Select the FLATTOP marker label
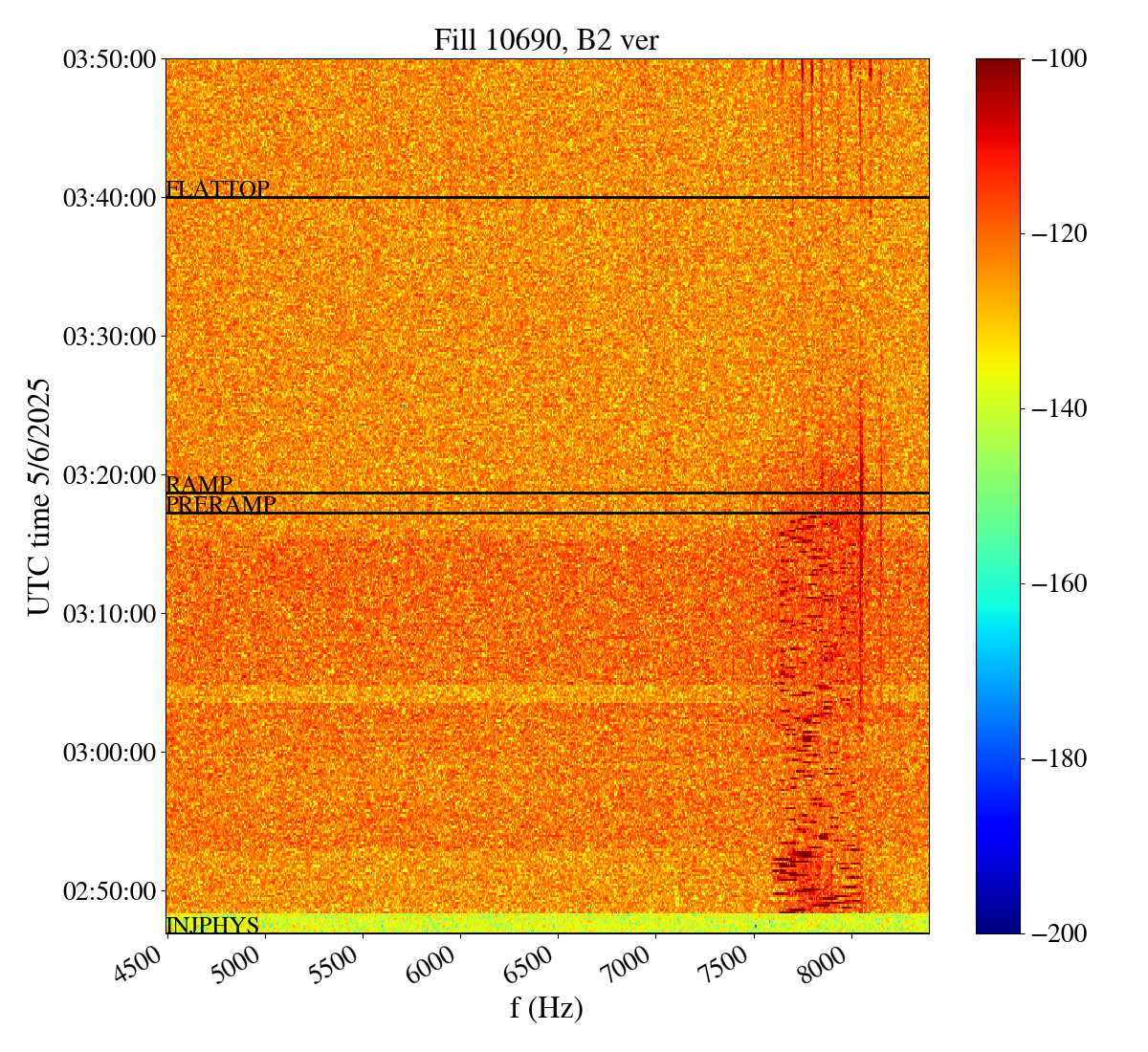The image size is (1148, 1052). click(x=218, y=189)
